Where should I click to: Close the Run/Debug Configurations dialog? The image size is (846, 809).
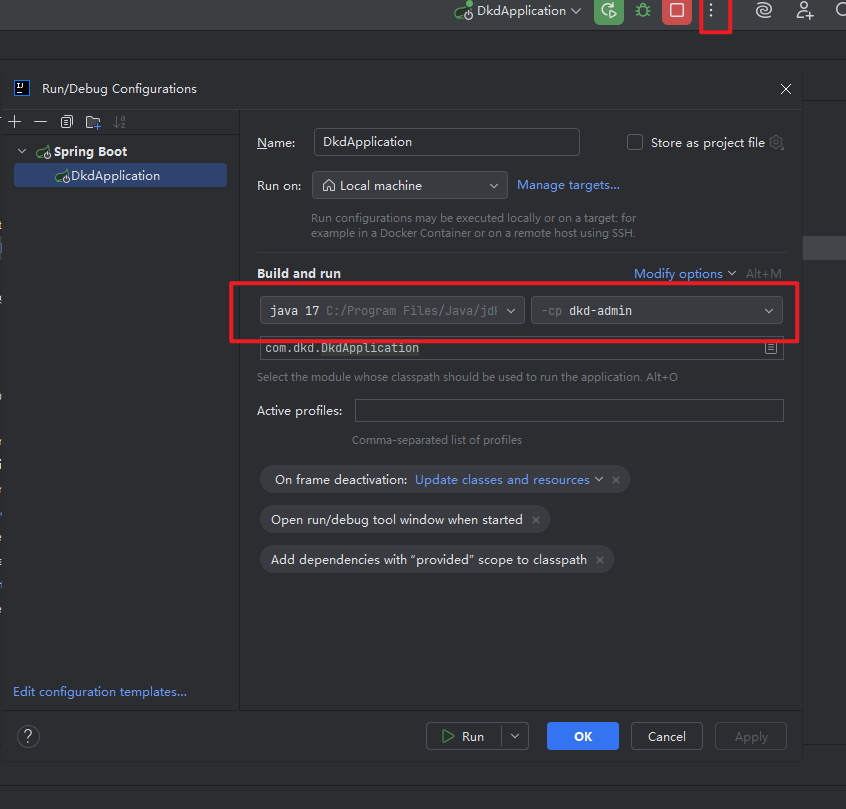point(786,89)
